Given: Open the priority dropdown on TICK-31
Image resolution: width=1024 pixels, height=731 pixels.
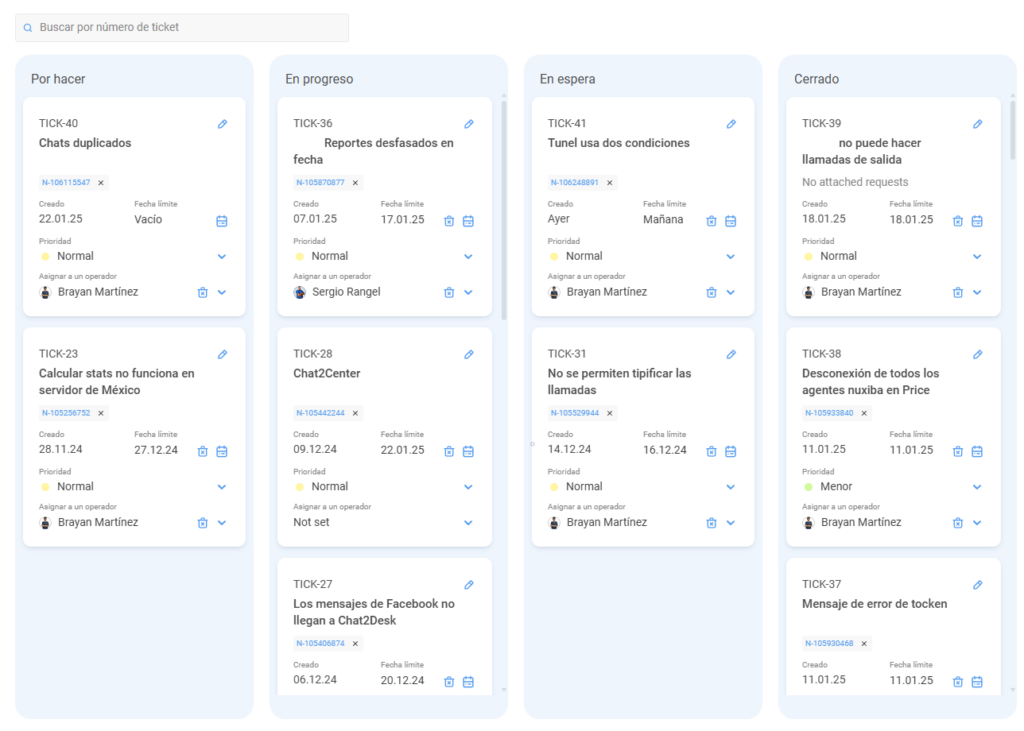Looking at the screenshot, I should tap(731, 487).
